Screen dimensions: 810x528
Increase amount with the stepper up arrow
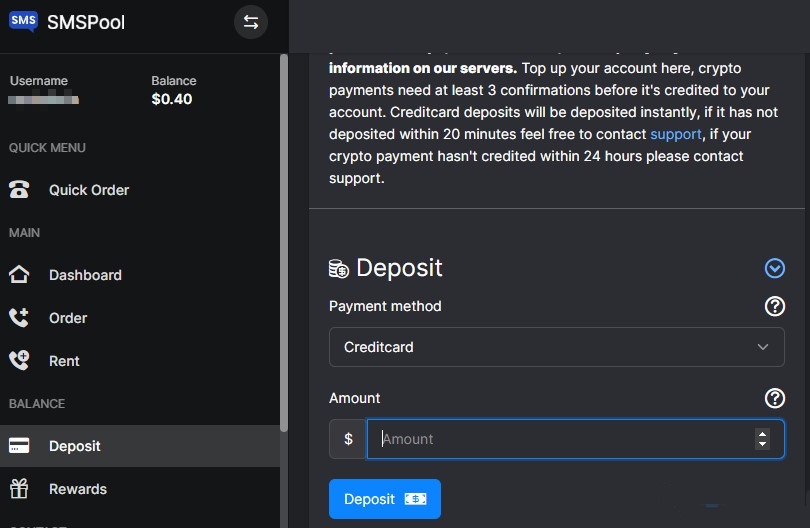click(x=763, y=433)
